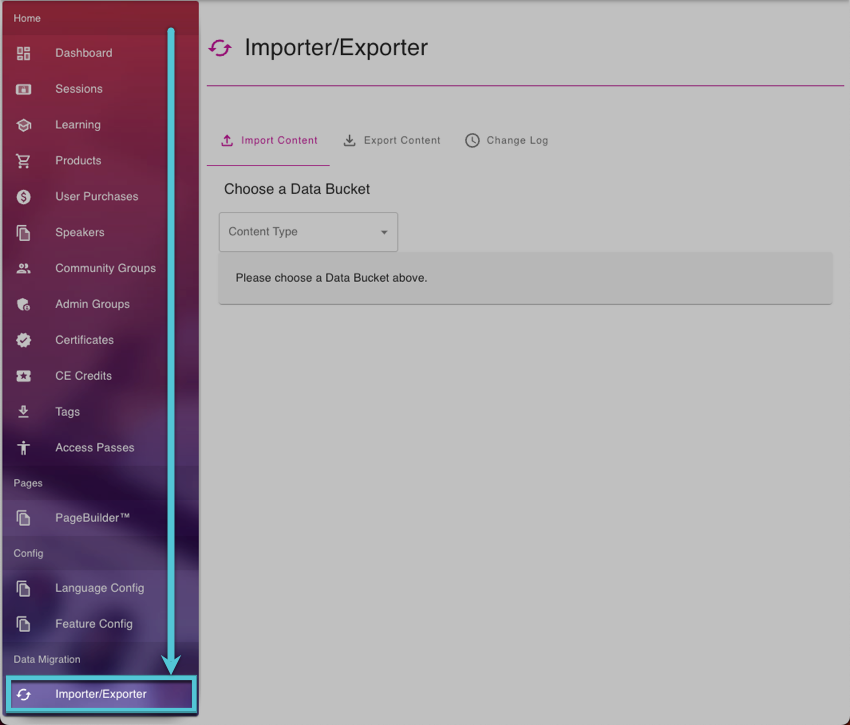This screenshot has height=725, width=850.
Task: Click the Home section header
Action: click(x=27, y=18)
